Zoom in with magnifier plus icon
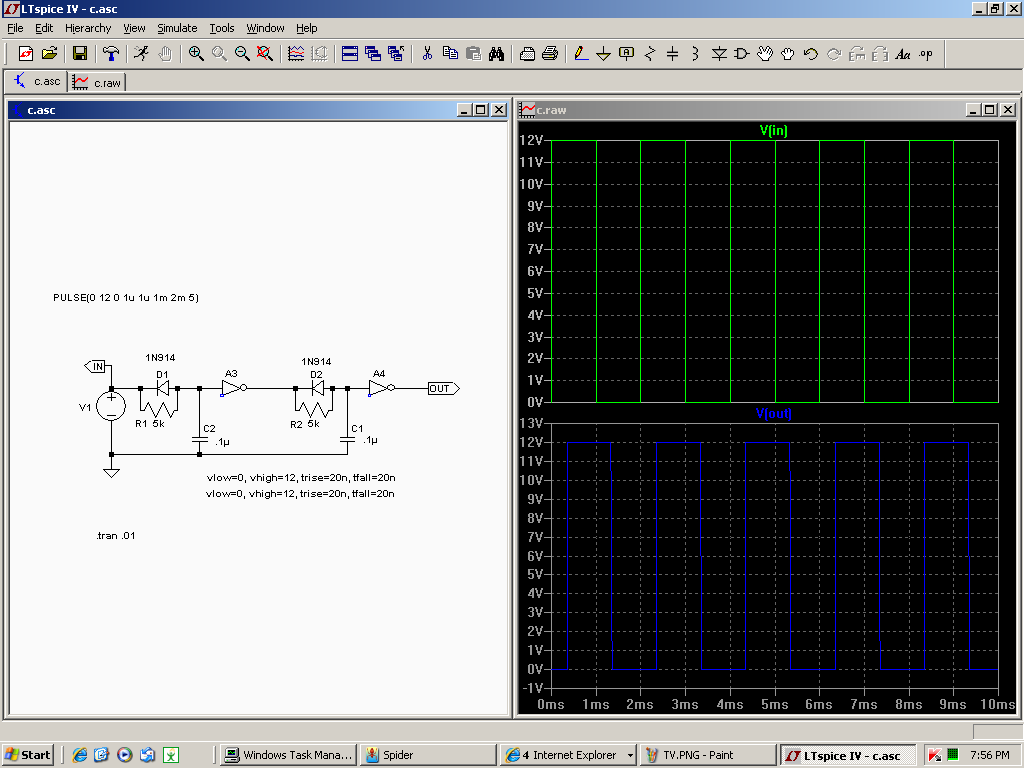The image size is (1024, 768). pos(196,54)
